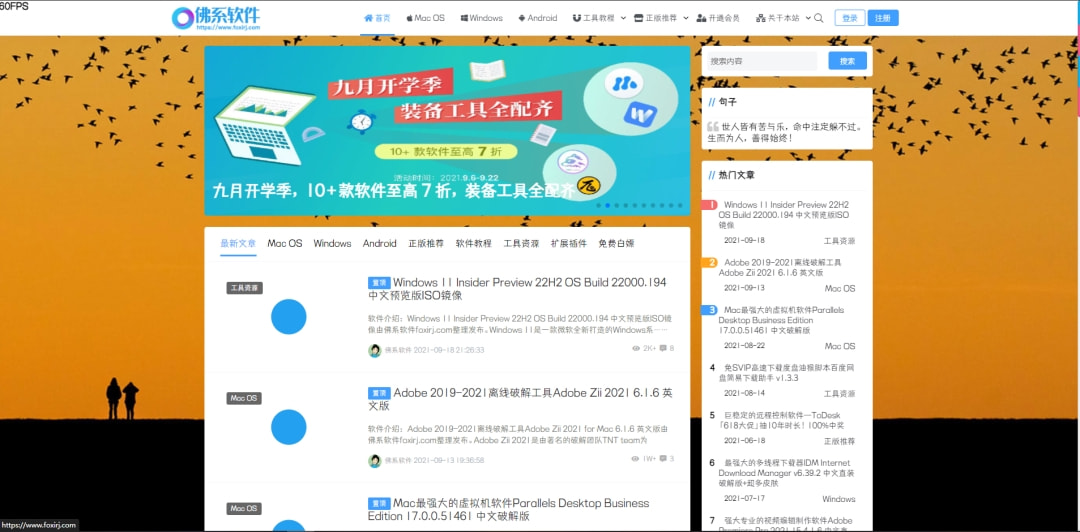Switch to the Android article tab
Image resolution: width=1080 pixels, height=532 pixels.
point(380,243)
